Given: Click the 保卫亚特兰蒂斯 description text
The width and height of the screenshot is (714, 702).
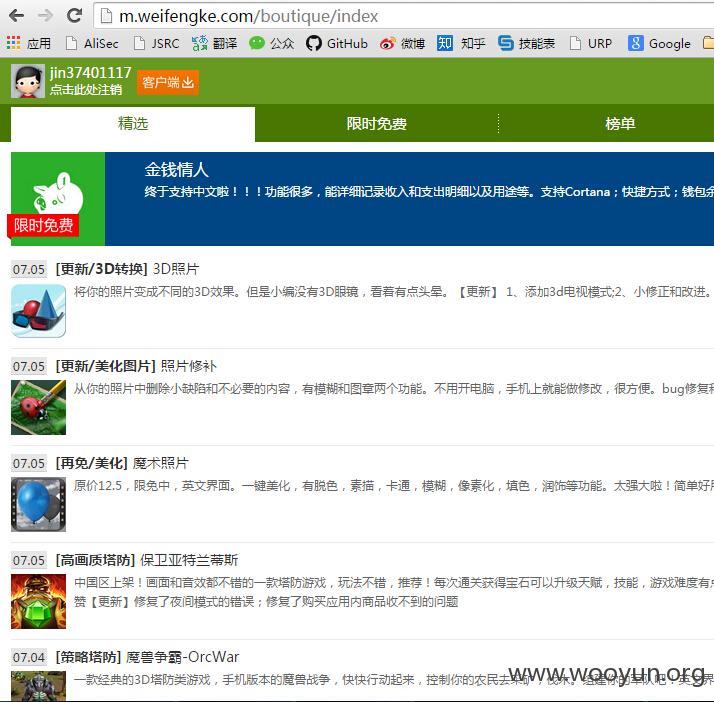Looking at the screenshot, I should coord(394,592).
